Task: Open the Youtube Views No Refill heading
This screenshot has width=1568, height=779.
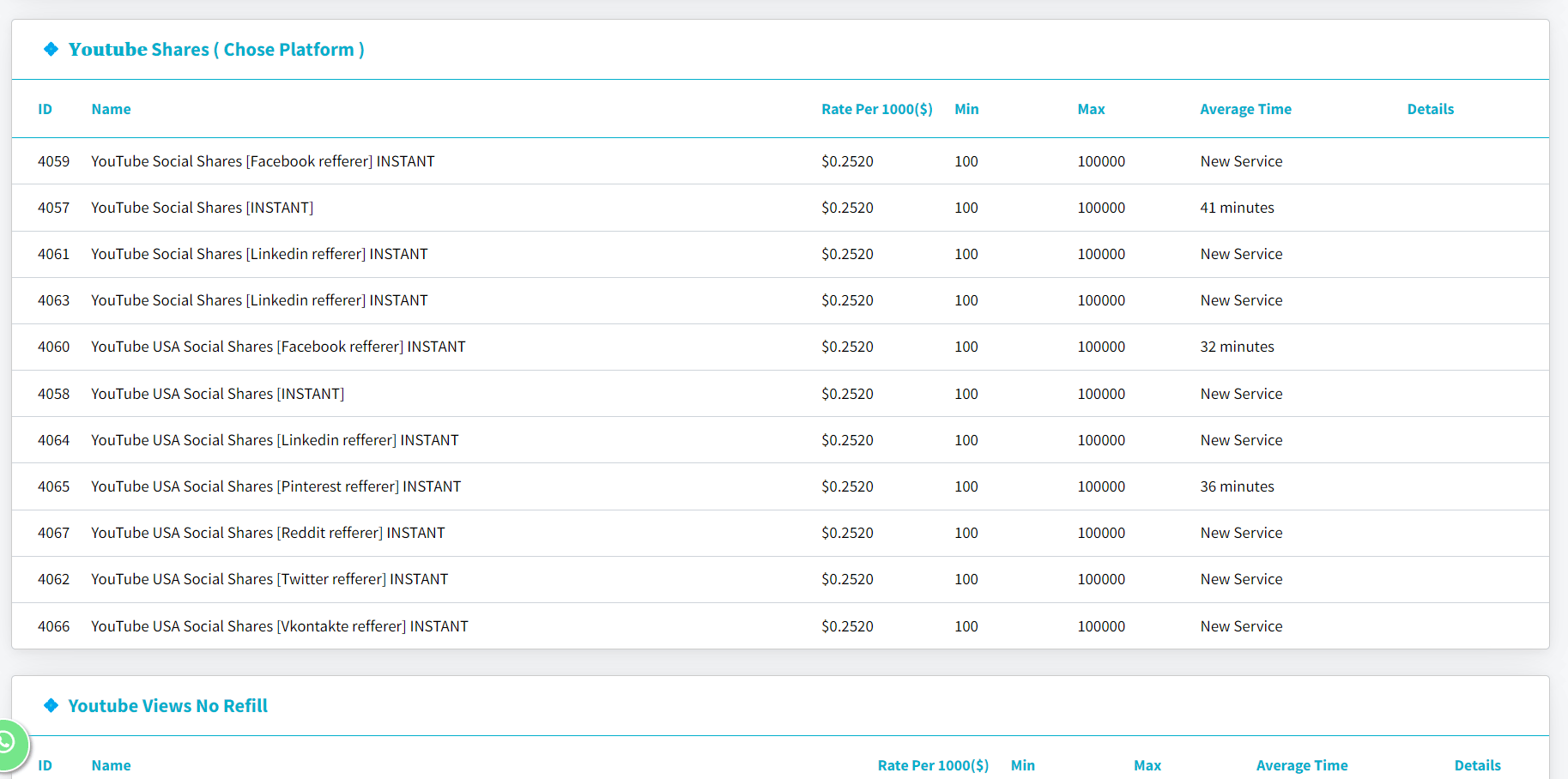Action: [168, 705]
